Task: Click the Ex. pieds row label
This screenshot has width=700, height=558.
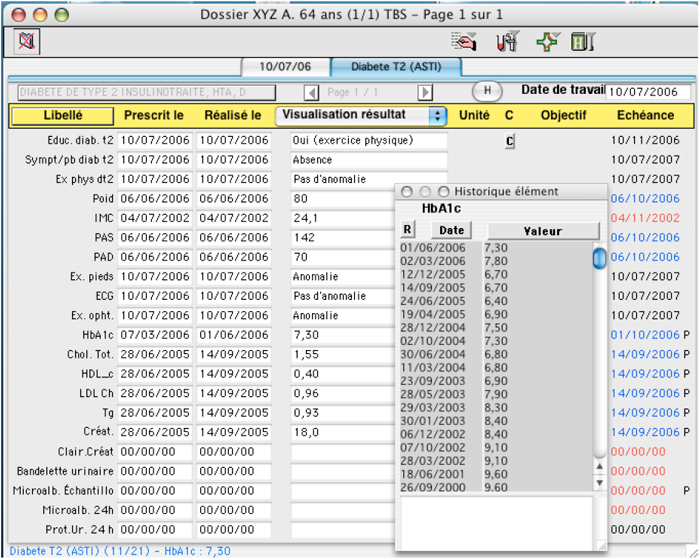Action: [91, 277]
